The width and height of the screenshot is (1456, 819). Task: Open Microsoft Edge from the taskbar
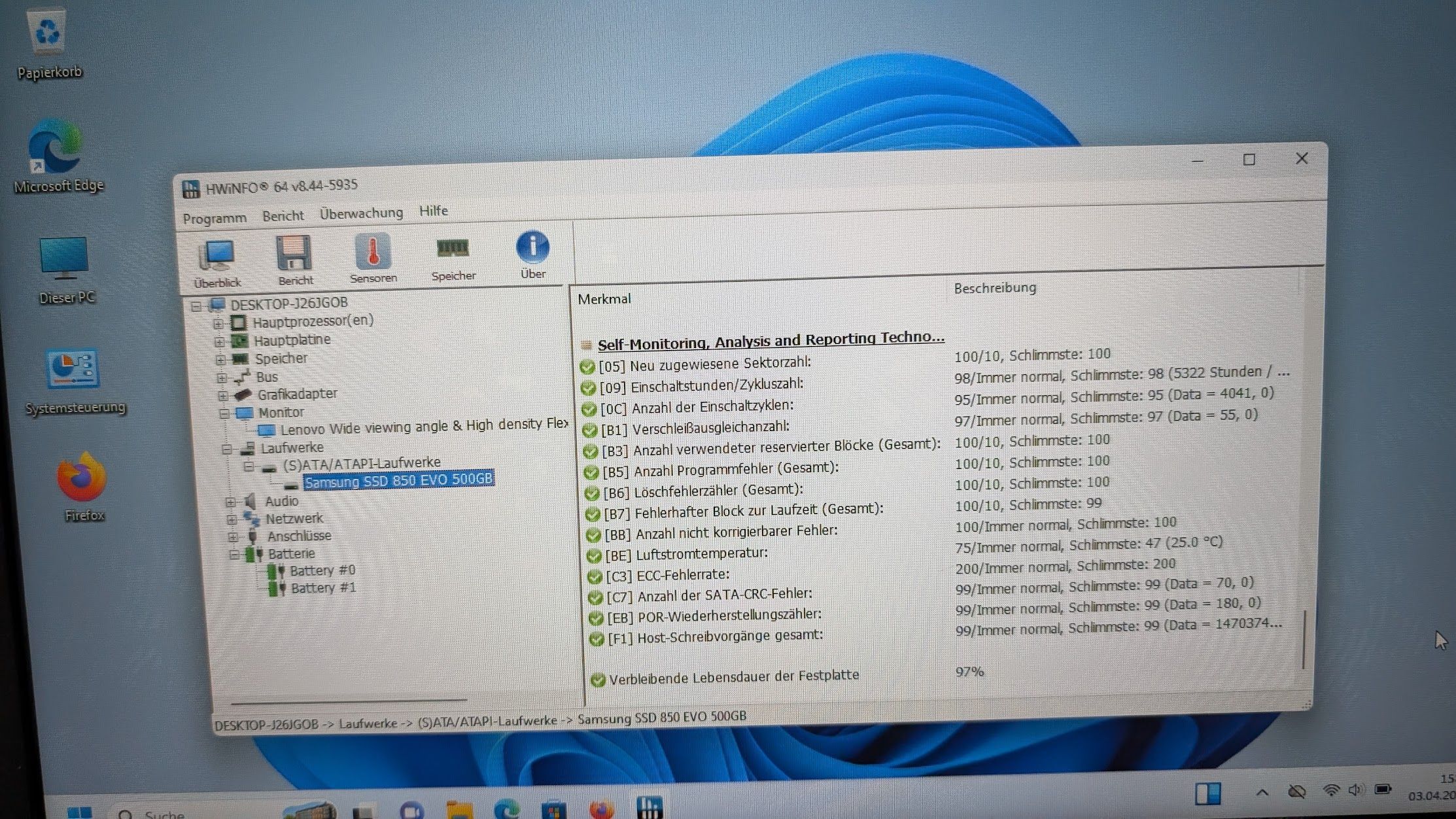coord(507,810)
